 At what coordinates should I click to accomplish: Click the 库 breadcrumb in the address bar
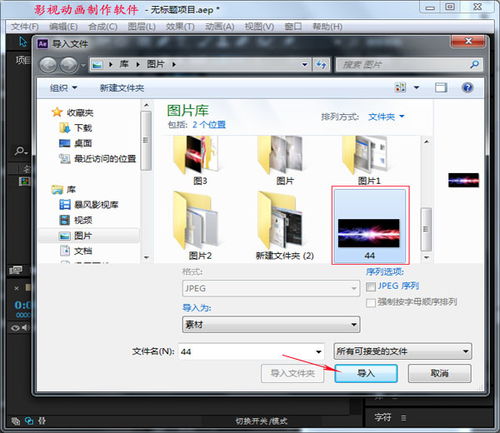click(124, 64)
